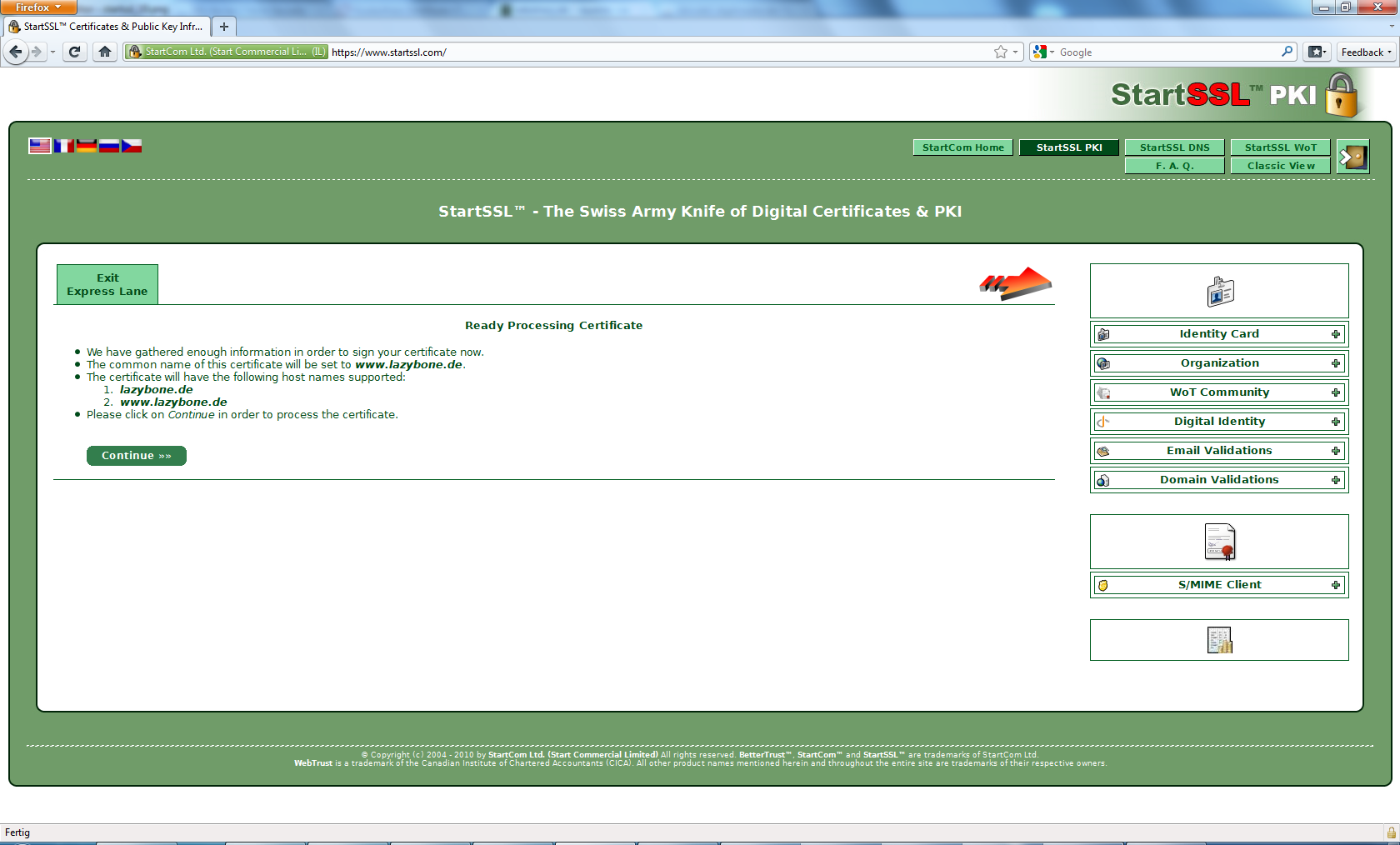Click the Organization row icon
Image resolution: width=1400 pixels, height=845 pixels.
click(1103, 363)
